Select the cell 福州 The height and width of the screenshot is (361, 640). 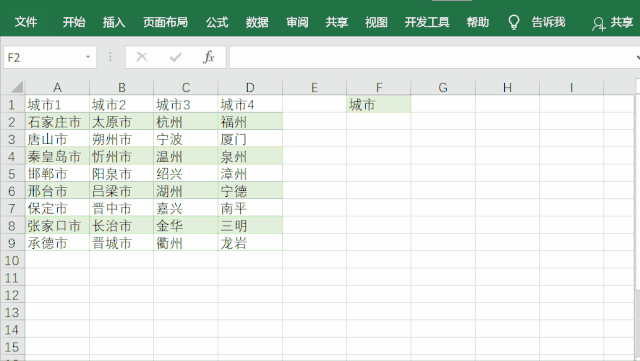(x=250, y=122)
